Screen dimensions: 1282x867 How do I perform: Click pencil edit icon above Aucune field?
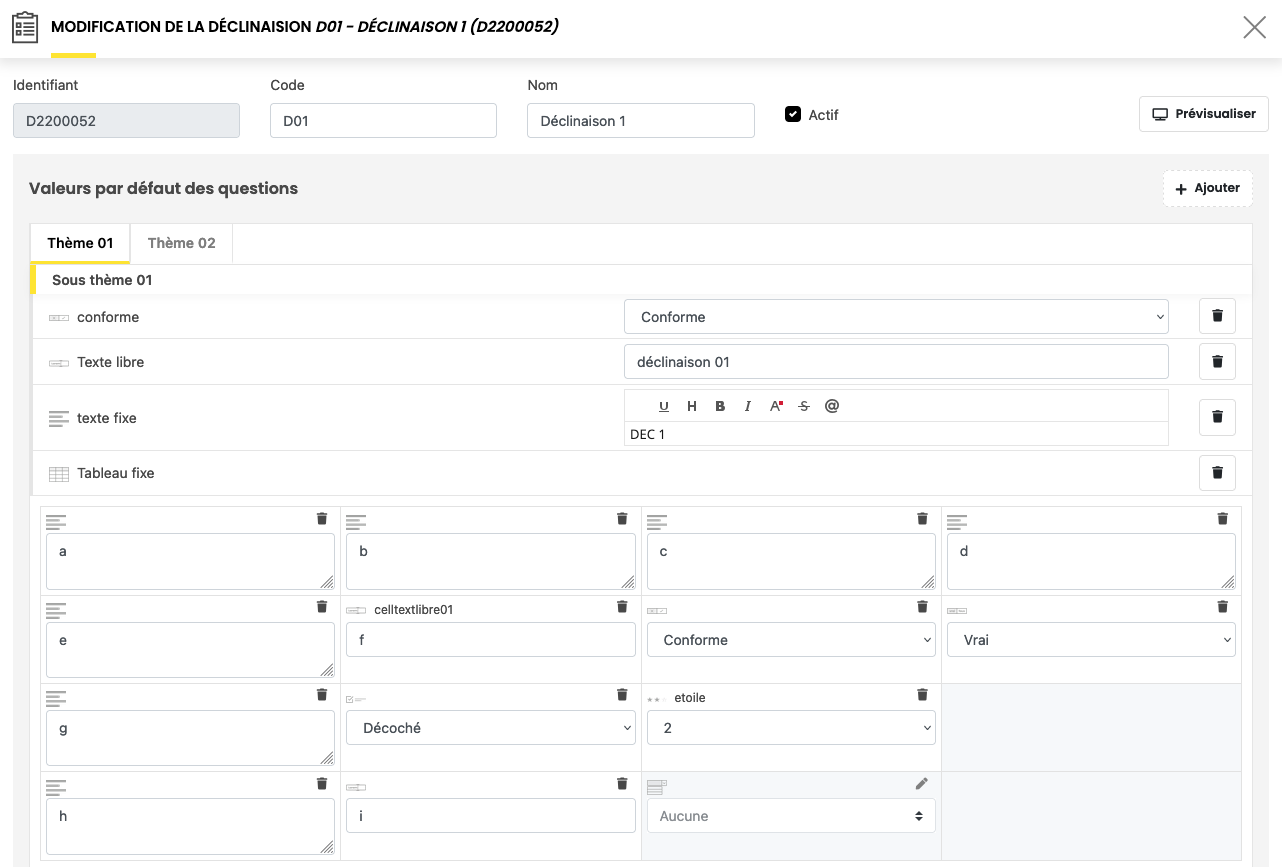tap(922, 784)
